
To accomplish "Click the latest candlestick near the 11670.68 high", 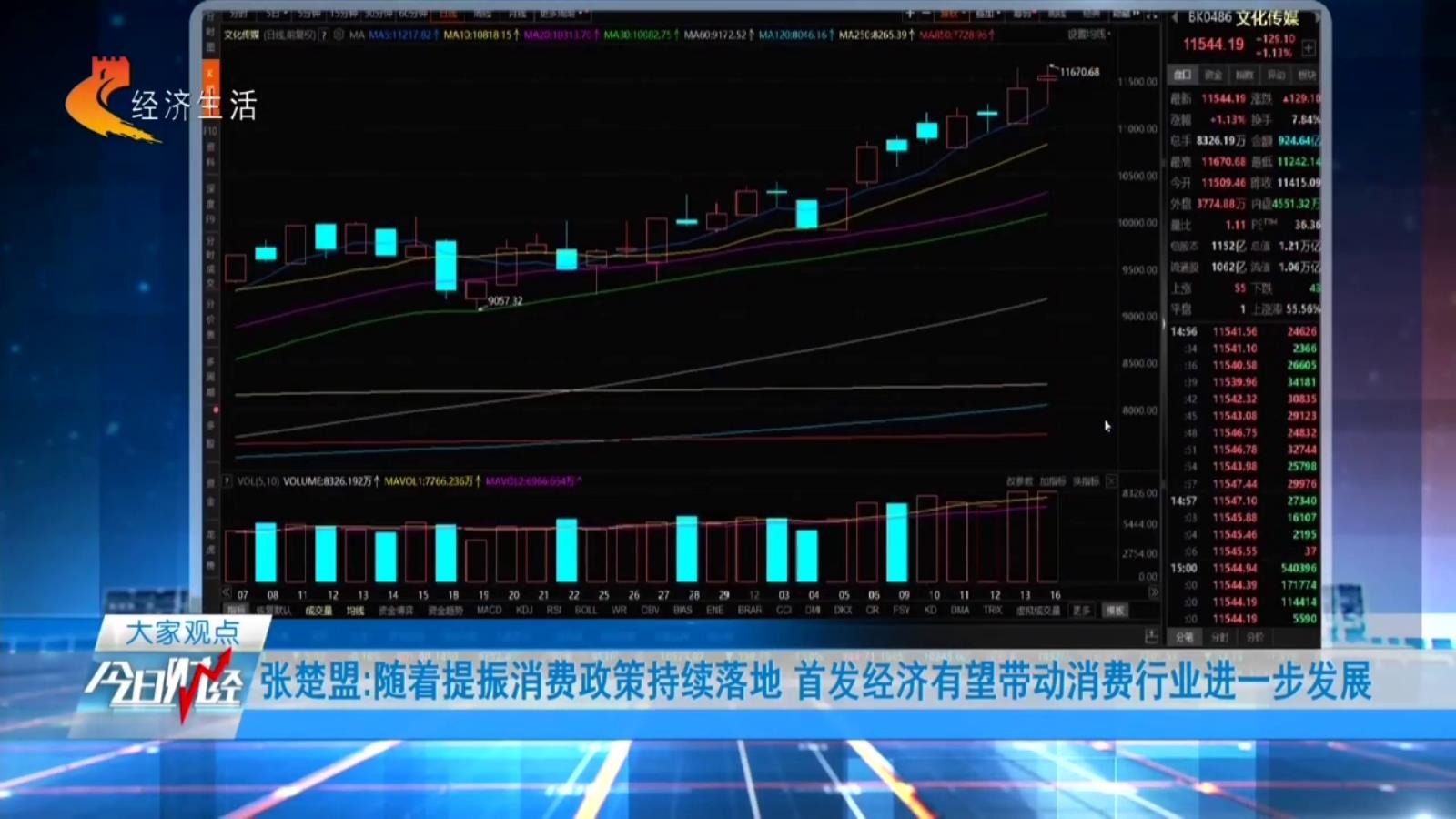I will 1047,78.
